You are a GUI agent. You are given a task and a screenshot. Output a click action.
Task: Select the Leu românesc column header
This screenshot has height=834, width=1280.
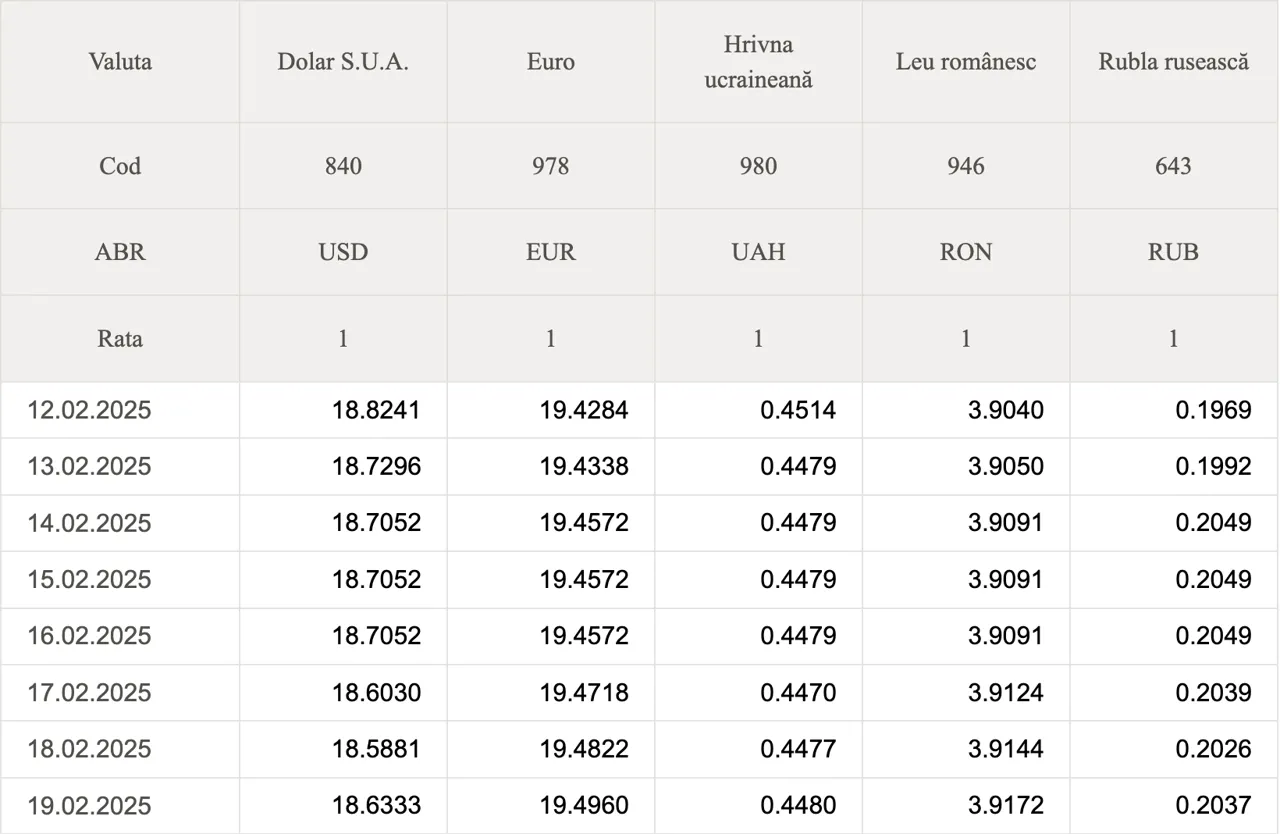point(966,62)
